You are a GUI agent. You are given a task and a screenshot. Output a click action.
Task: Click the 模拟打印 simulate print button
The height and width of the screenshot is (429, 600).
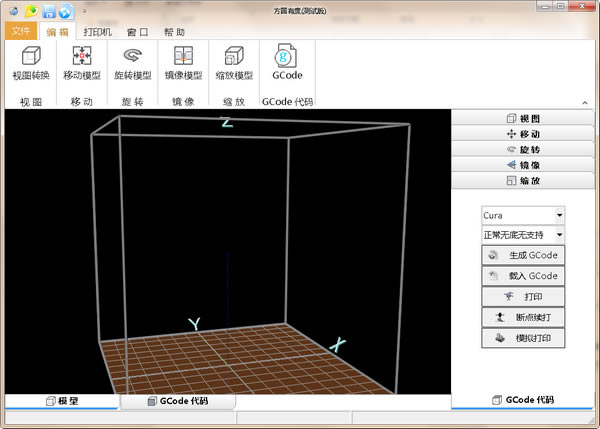tap(523, 339)
